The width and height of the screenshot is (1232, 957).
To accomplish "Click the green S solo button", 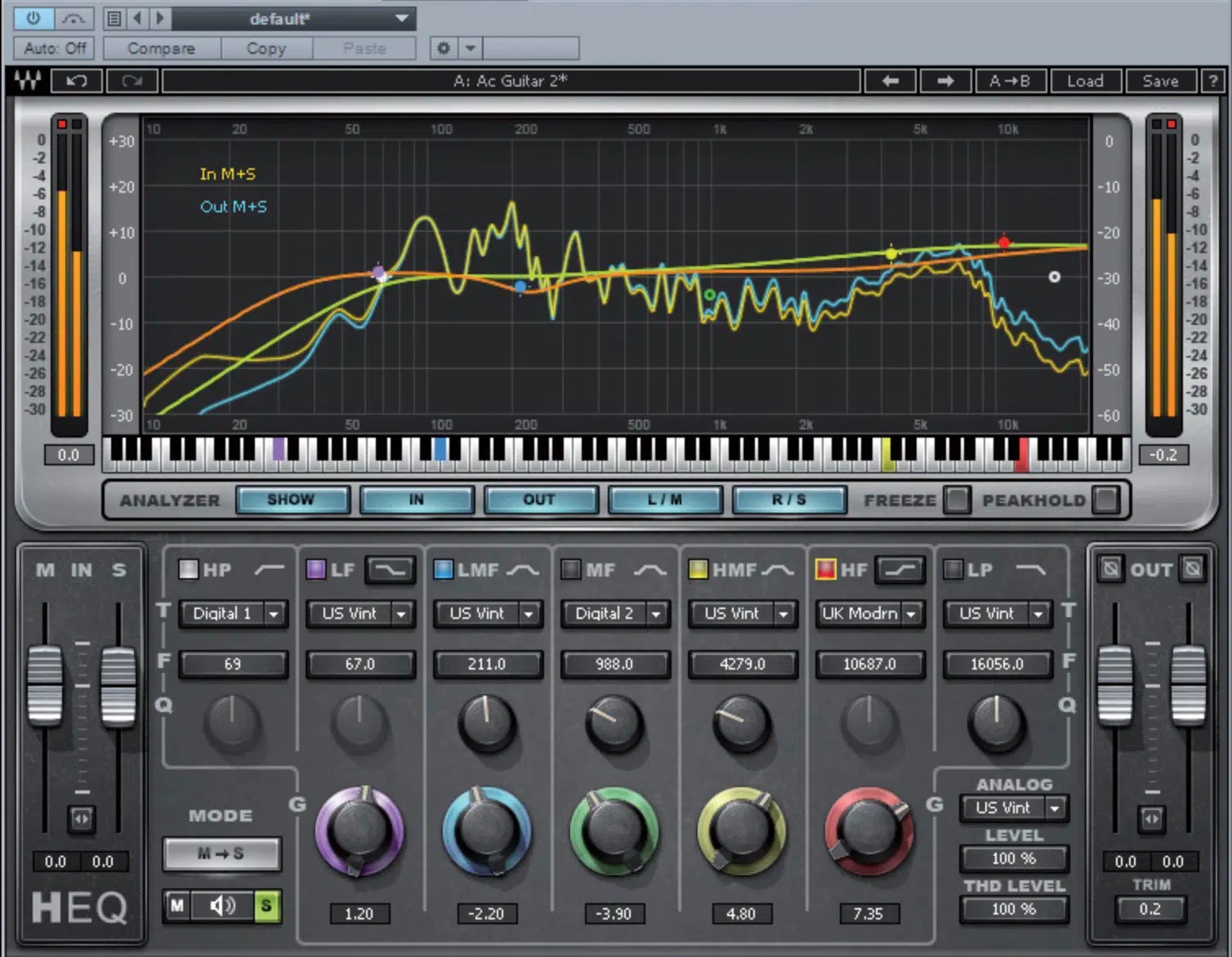I will point(266,906).
